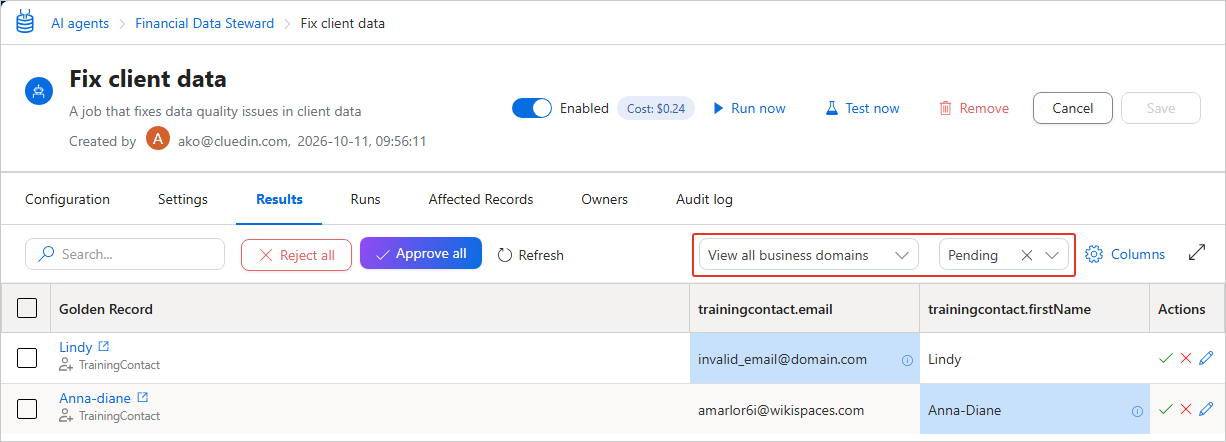This screenshot has width=1226, height=442.
Task: Reject the Lindy row with red X
Action: [1186, 358]
